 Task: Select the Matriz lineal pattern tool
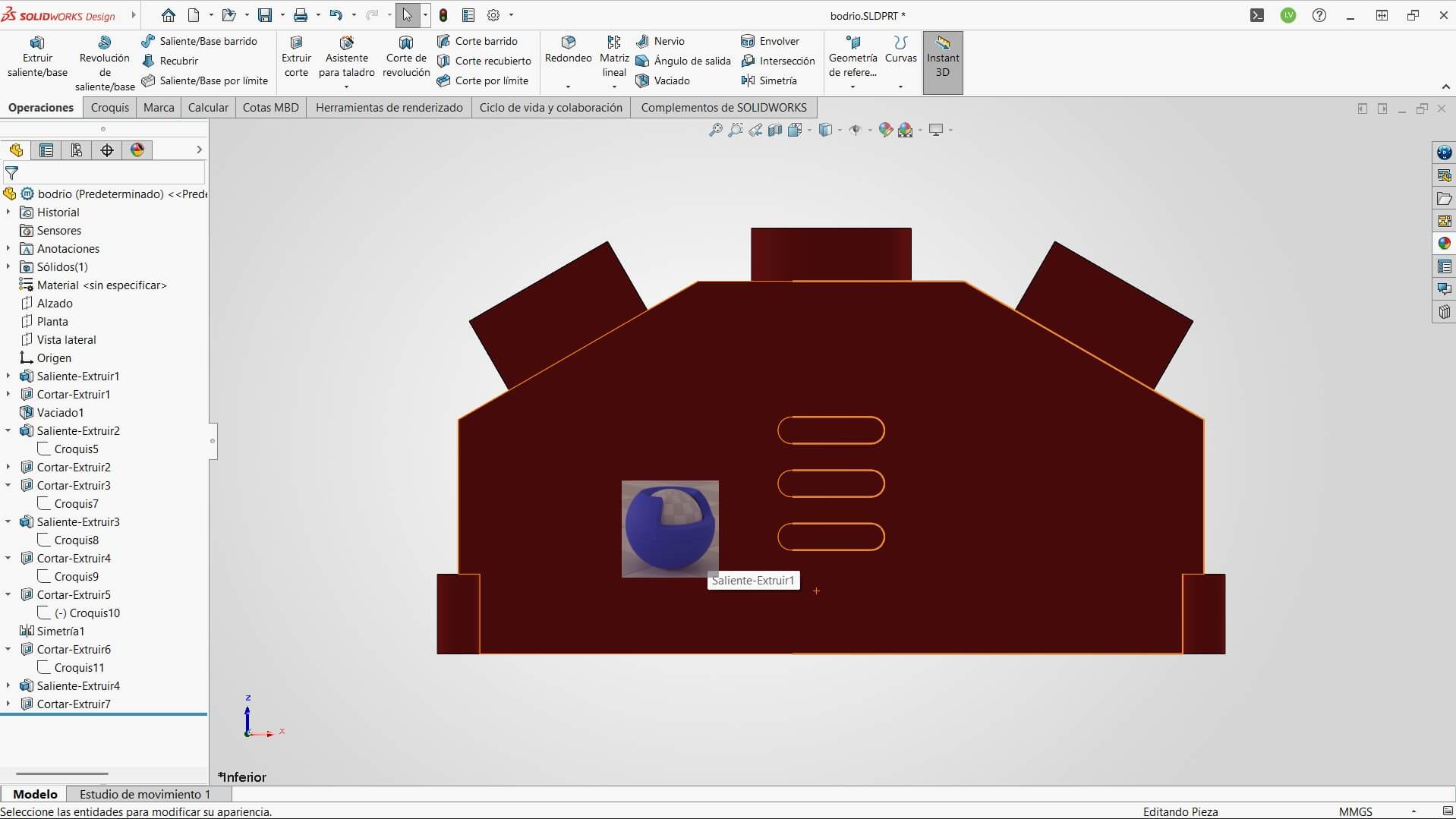[x=614, y=57]
